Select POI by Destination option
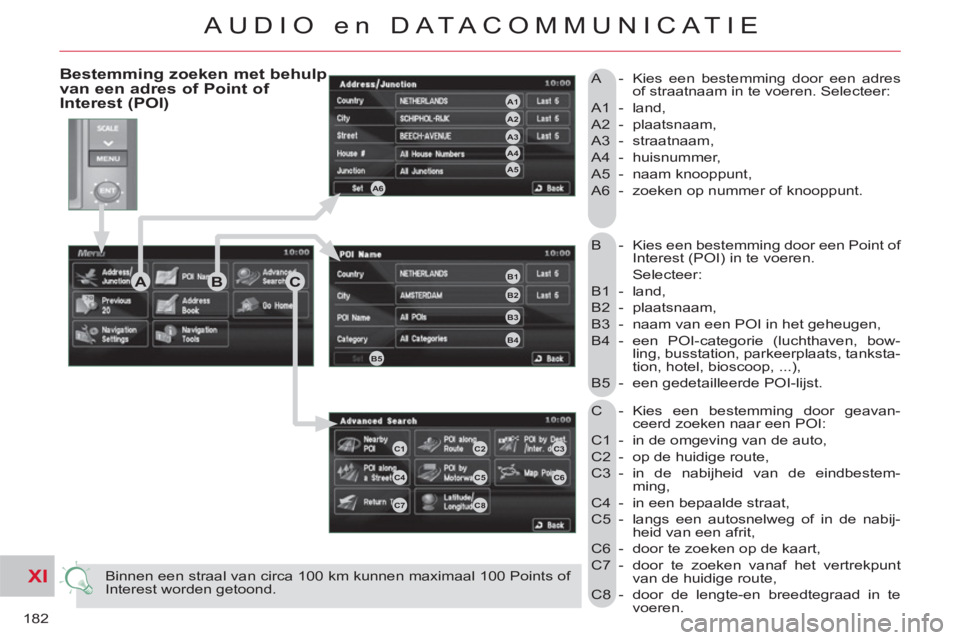Screen dimensions: 960x640 tap(532, 444)
